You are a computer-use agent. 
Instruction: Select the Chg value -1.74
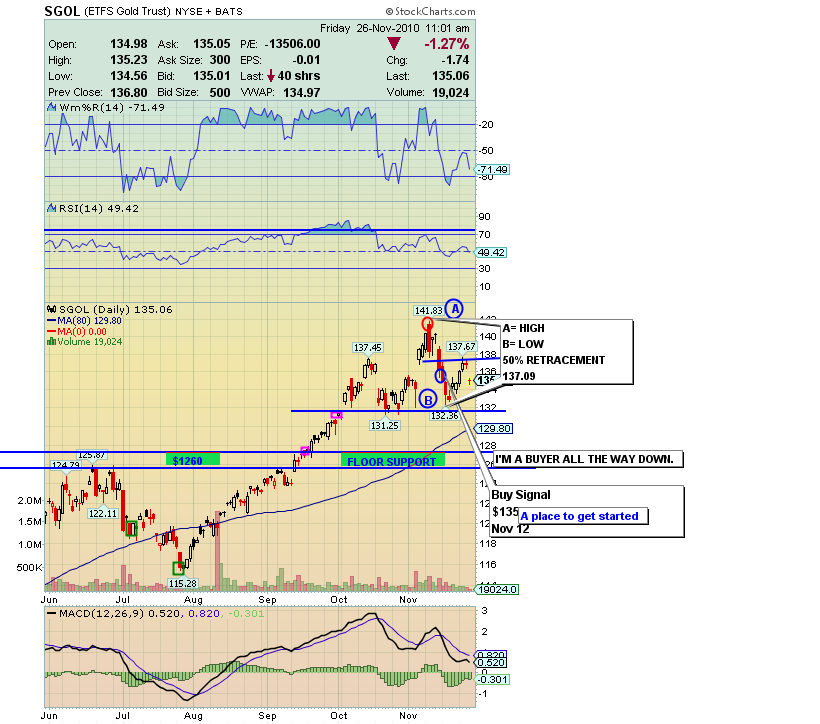455,60
